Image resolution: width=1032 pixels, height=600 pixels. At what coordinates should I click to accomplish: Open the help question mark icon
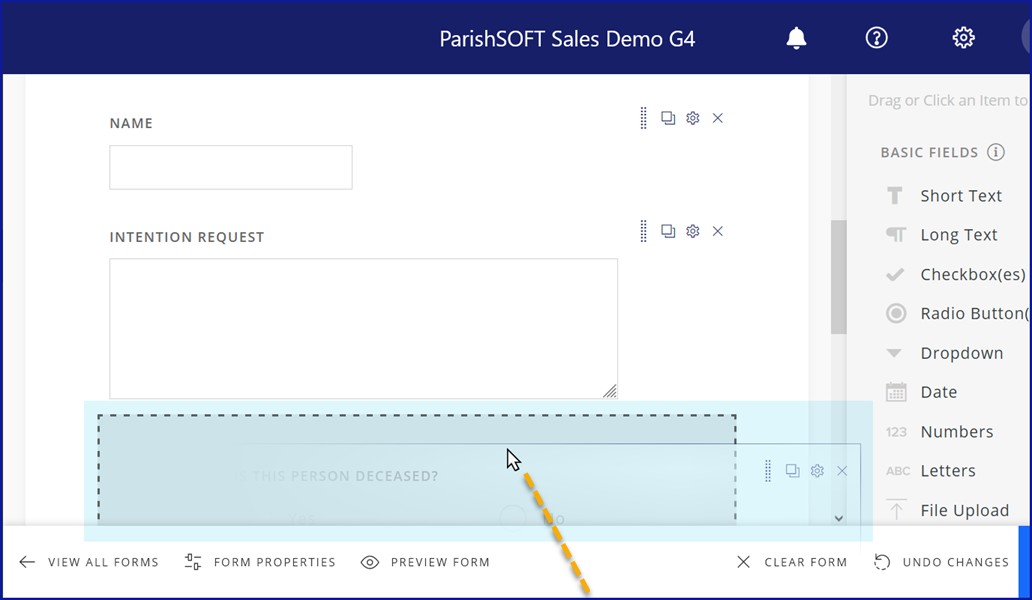tap(876, 38)
